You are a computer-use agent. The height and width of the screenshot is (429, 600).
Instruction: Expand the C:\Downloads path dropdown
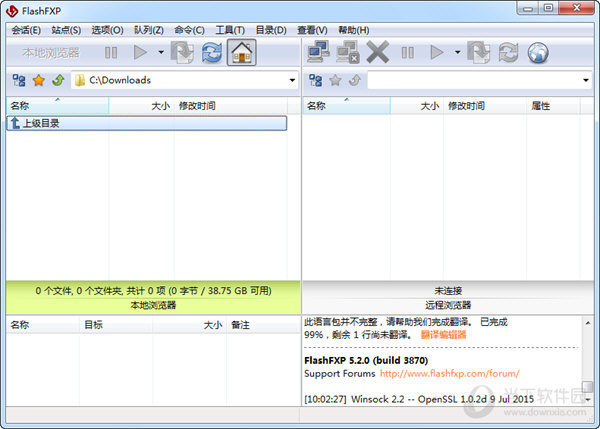[x=292, y=80]
